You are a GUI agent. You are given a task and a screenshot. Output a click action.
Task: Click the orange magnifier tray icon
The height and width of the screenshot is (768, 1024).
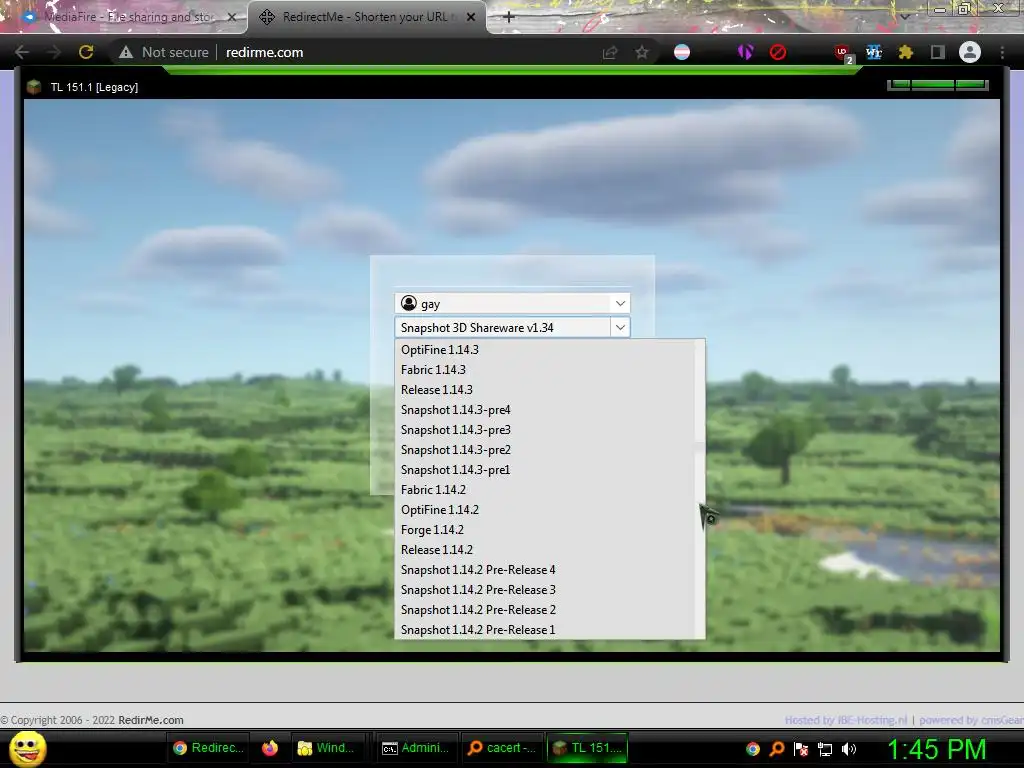click(777, 749)
